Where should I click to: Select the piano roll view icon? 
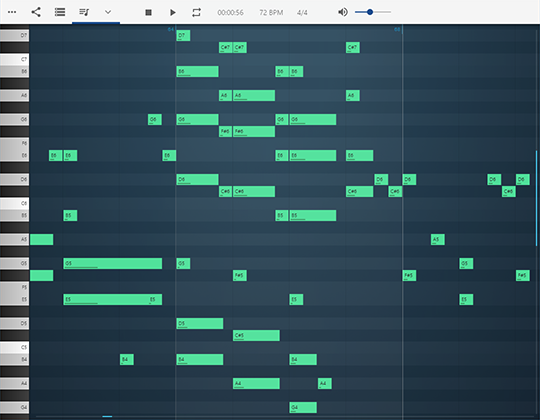point(84,12)
